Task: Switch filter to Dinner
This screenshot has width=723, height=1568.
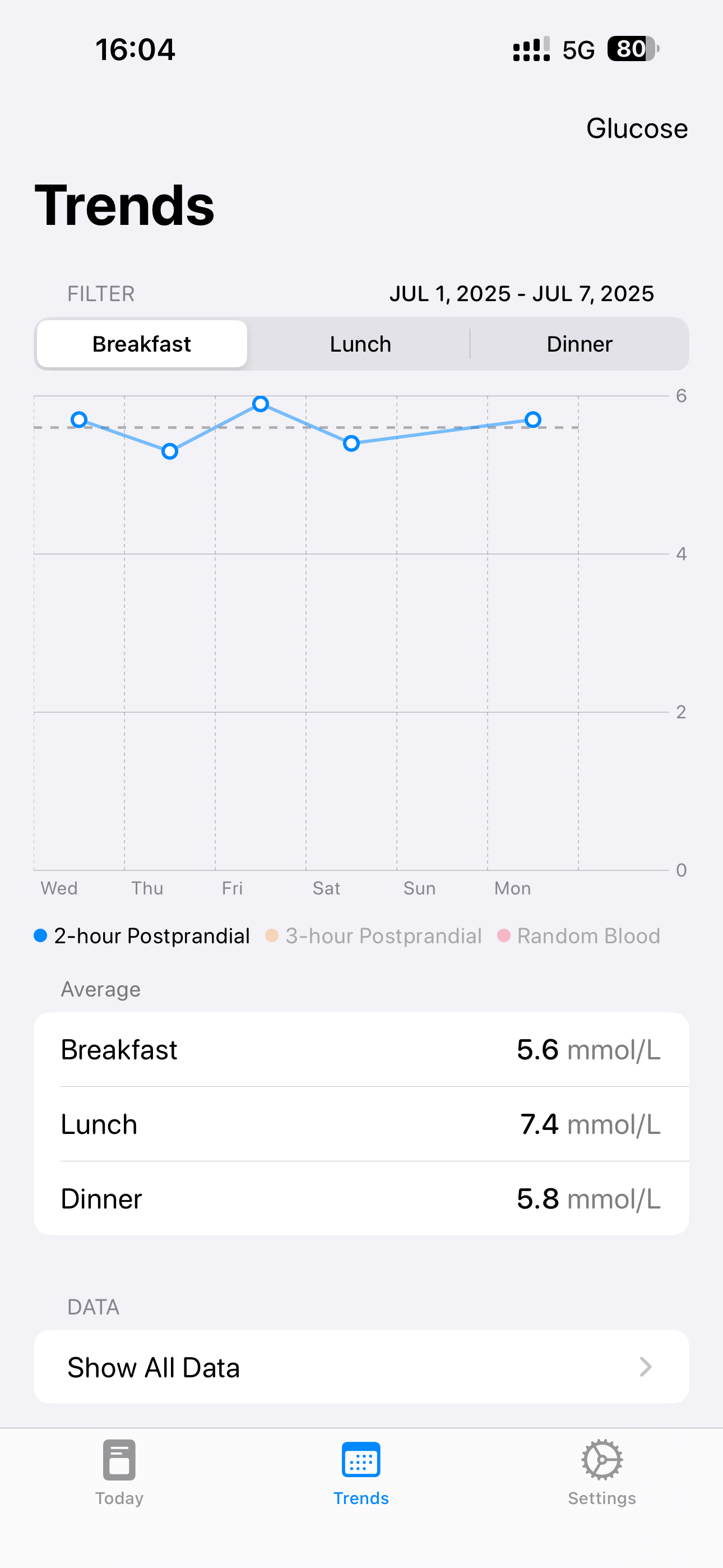Action: pyautogui.click(x=580, y=344)
